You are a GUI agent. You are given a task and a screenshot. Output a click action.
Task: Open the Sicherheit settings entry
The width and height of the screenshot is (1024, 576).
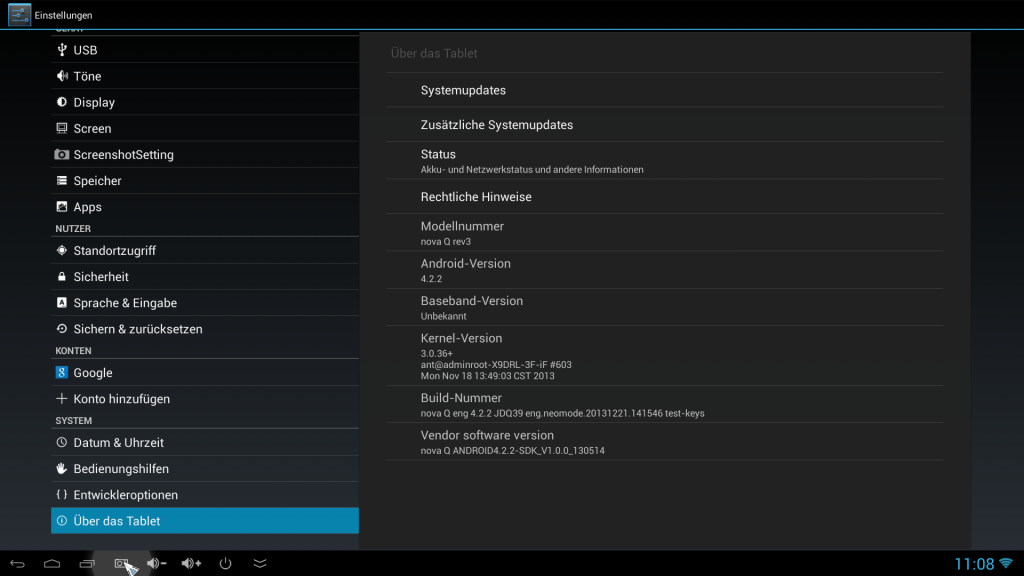205,276
